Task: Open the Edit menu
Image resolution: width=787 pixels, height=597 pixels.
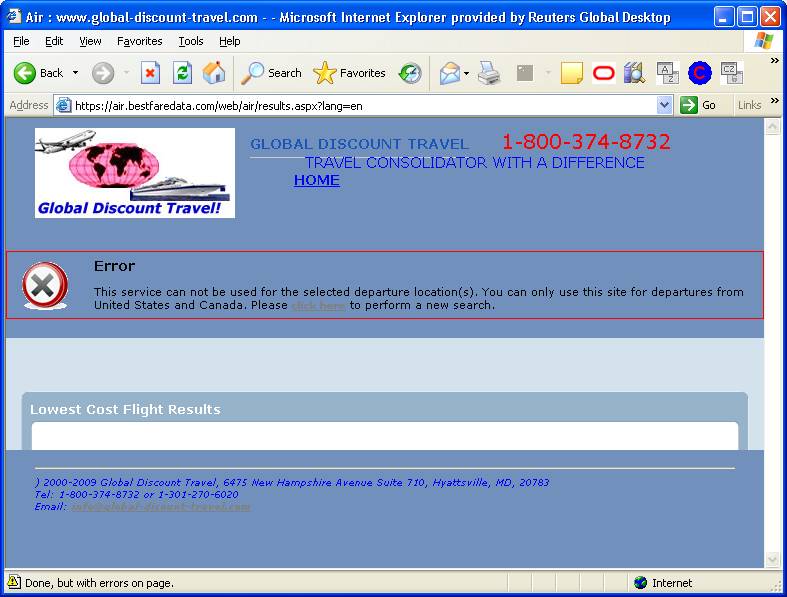Action: pos(54,41)
